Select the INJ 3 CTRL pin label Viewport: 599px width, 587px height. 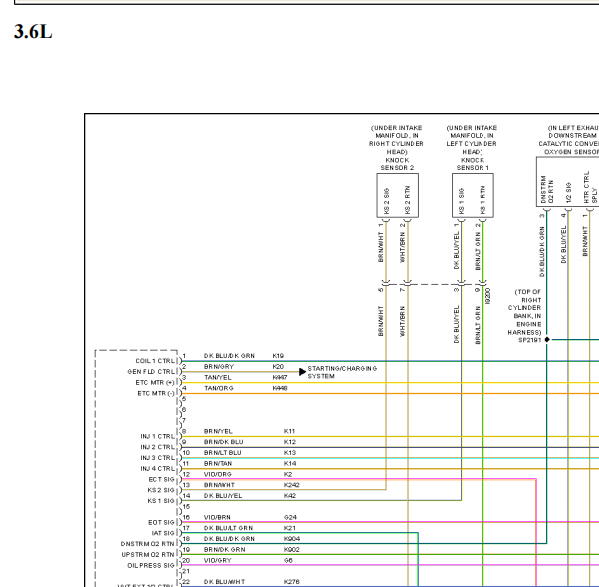[x=157, y=458]
